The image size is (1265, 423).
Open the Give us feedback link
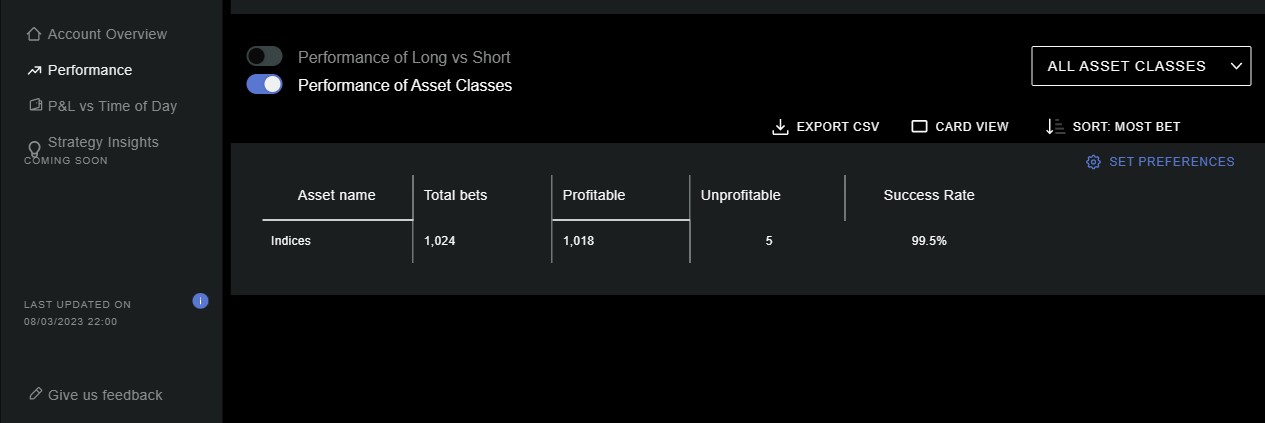105,395
